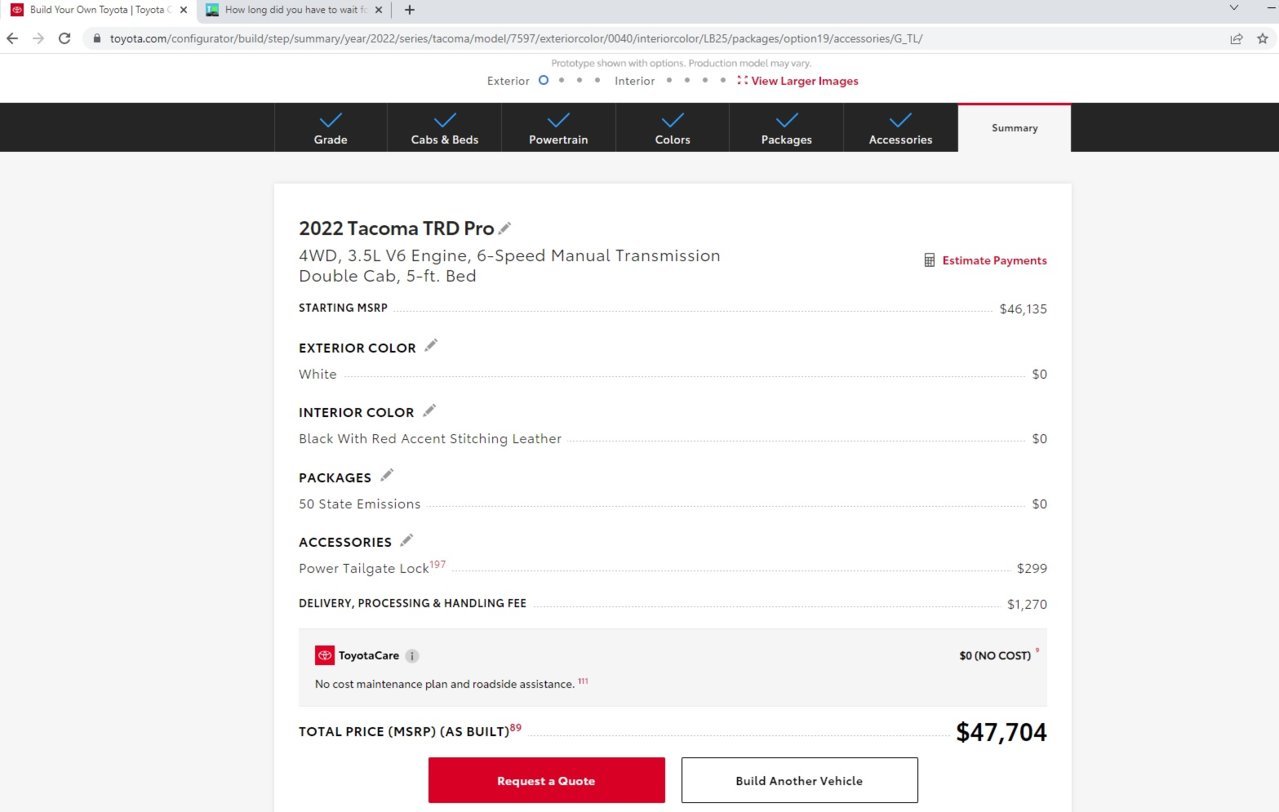View site info via the padlock icon
1279x812 pixels.
(x=97, y=38)
